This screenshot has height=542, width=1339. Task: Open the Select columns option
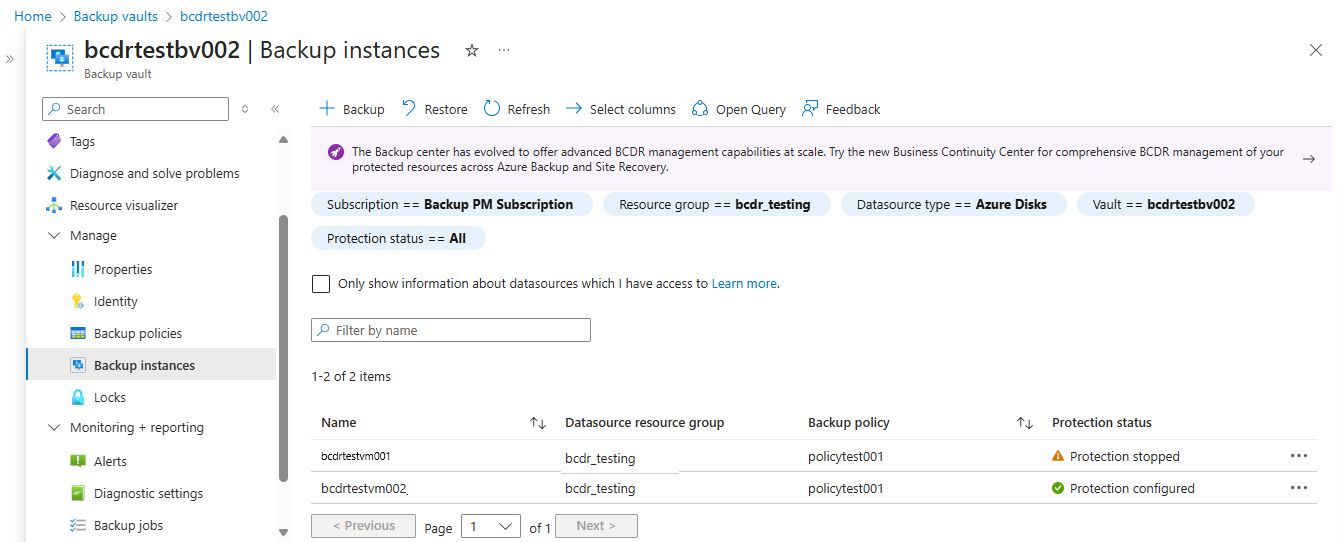(621, 109)
